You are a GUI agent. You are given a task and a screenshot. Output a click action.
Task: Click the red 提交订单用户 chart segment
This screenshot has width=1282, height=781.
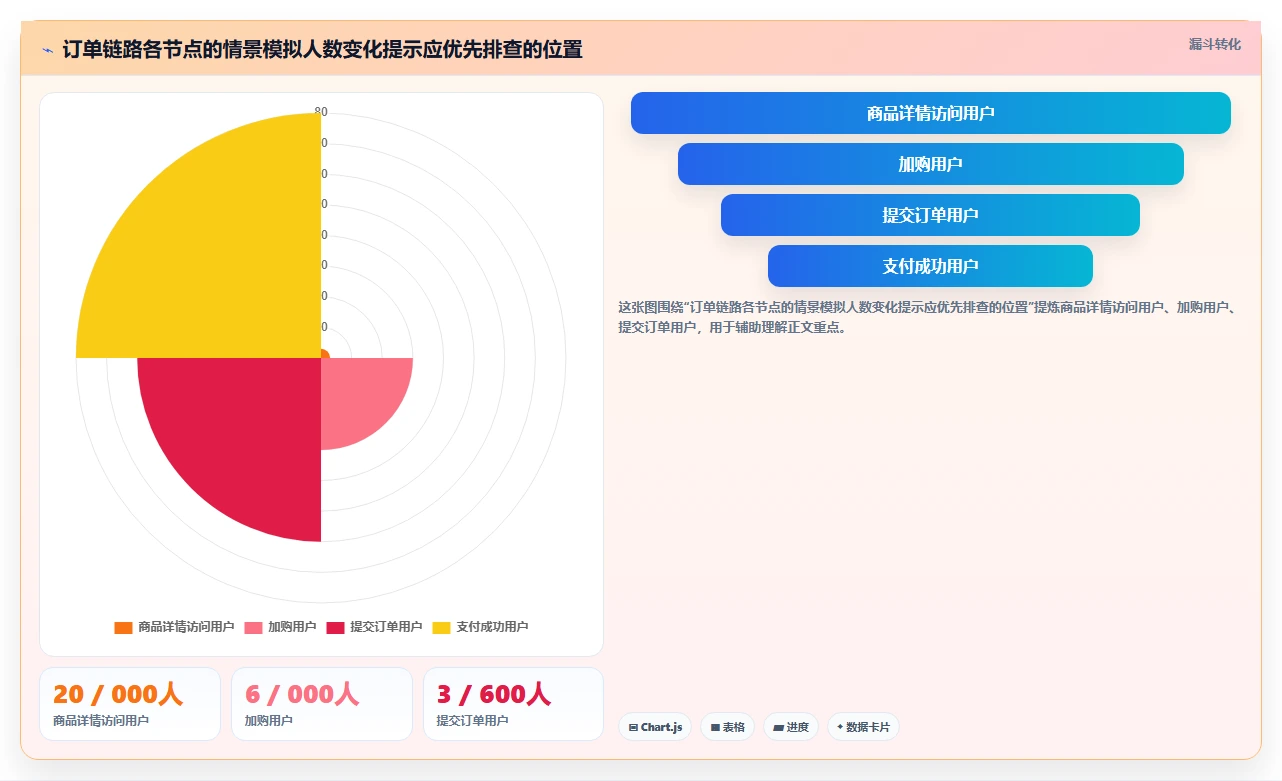pyautogui.click(x=245, y=435)
